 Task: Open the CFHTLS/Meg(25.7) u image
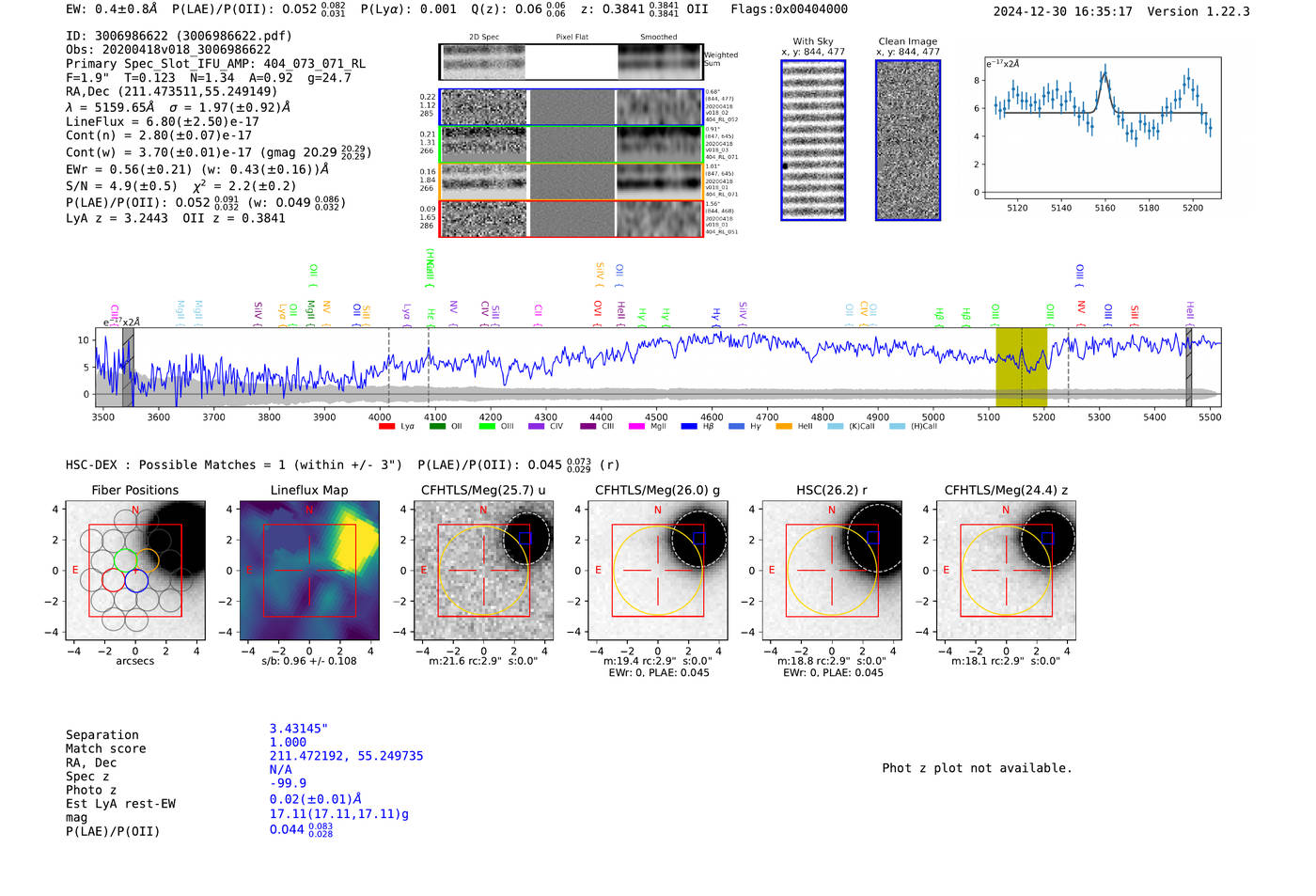pyautogui.click(x=483, y=571)
